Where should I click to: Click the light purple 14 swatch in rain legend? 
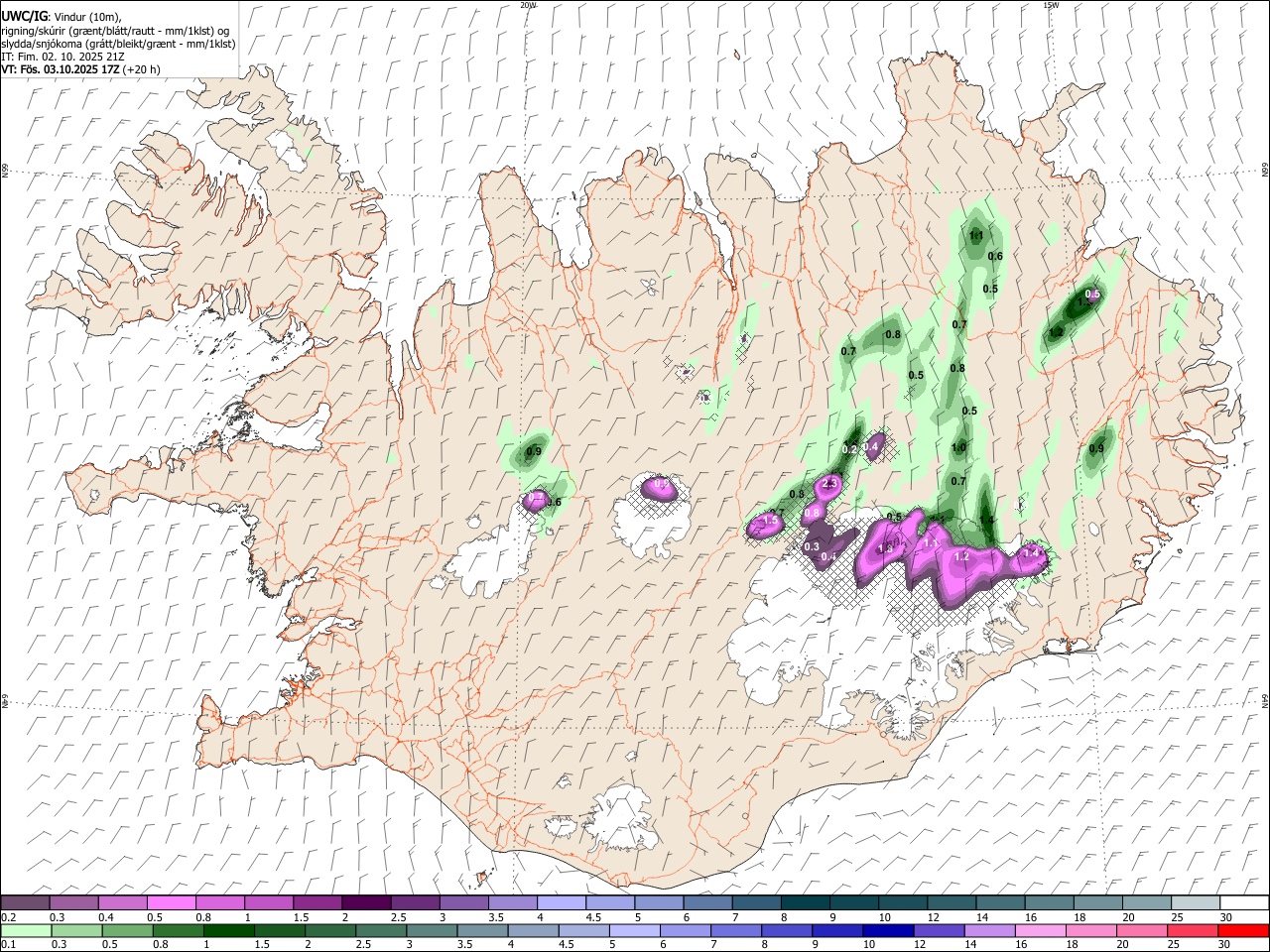988,931
